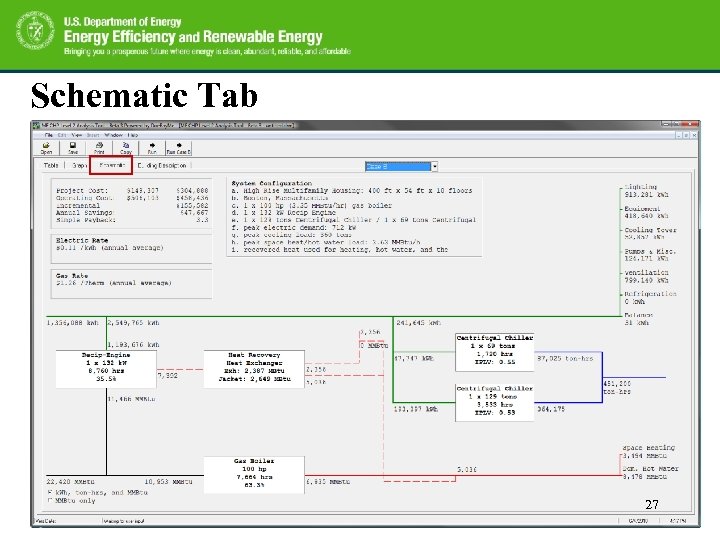
Task: Click the Gas Boiler box in schematic
Action: tap(254, 475)
